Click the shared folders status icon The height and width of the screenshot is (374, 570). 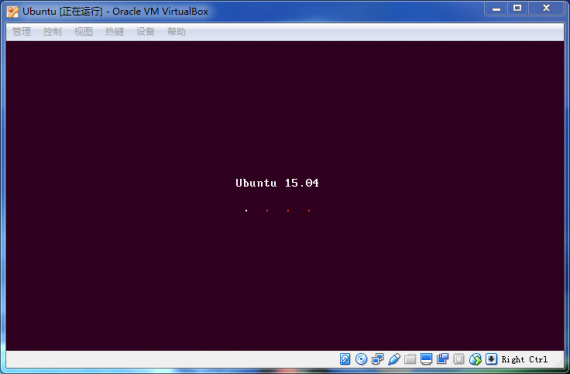(x=410, y=359)
